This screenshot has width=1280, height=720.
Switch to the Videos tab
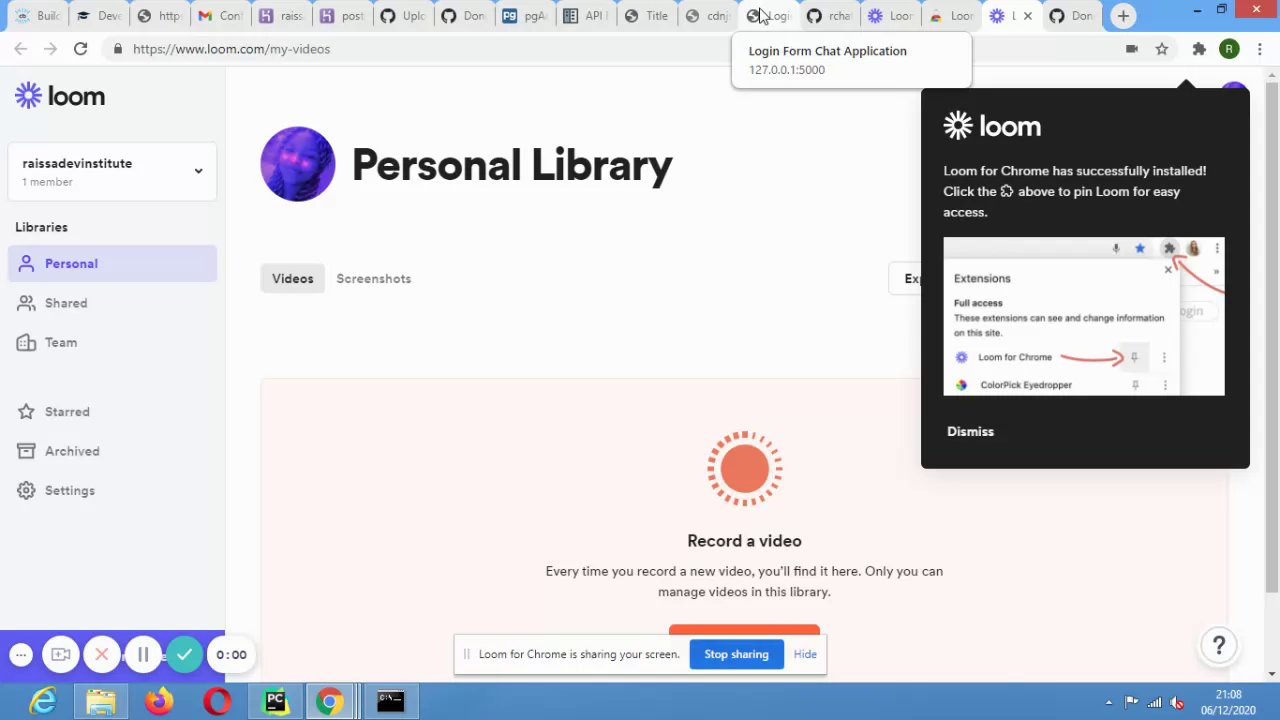[293, 278]
